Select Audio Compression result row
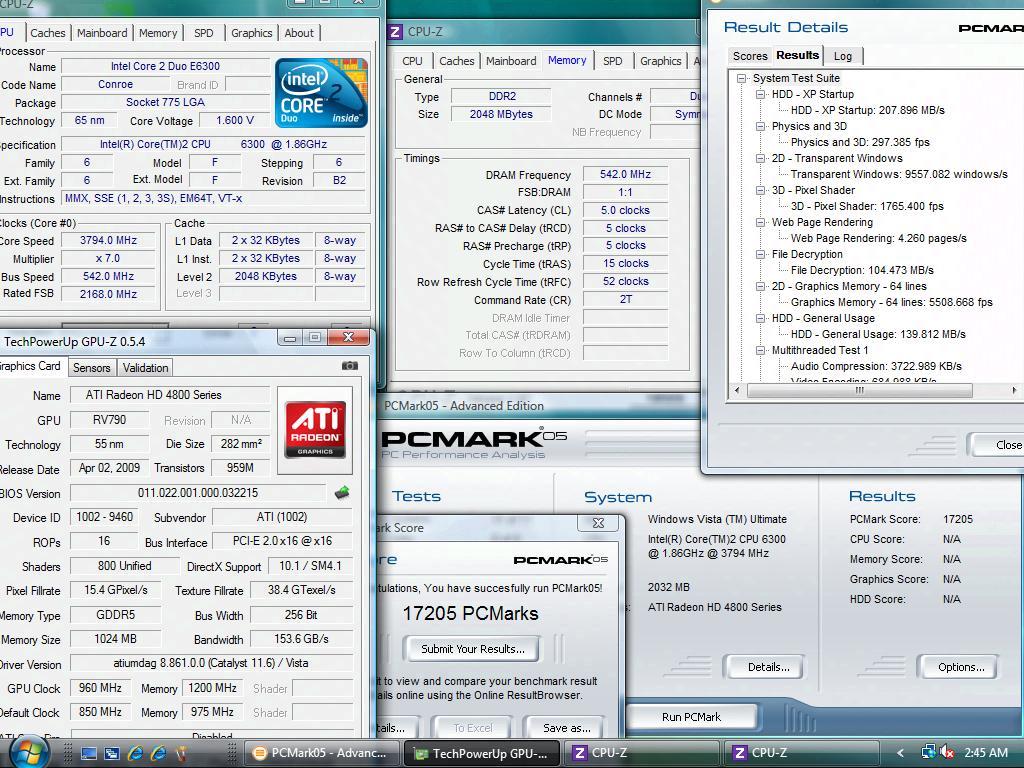This screenshot has width=1024, height=768. [x=876, y=366]
